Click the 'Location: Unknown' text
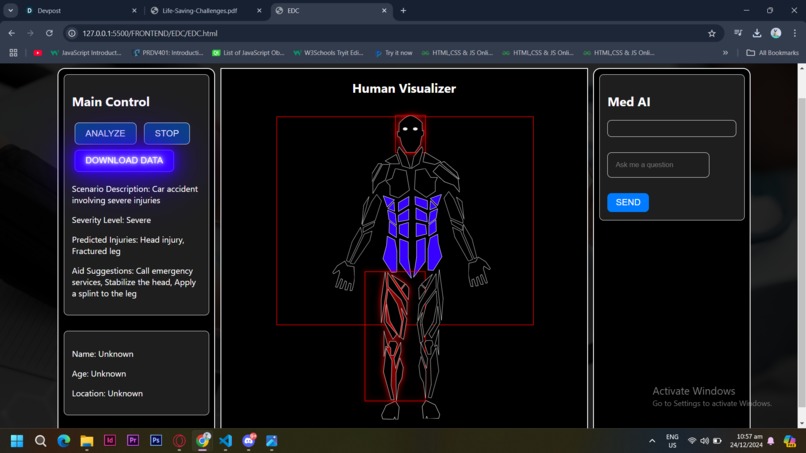This screenshot has width=806, height=453. click(107, 393)
